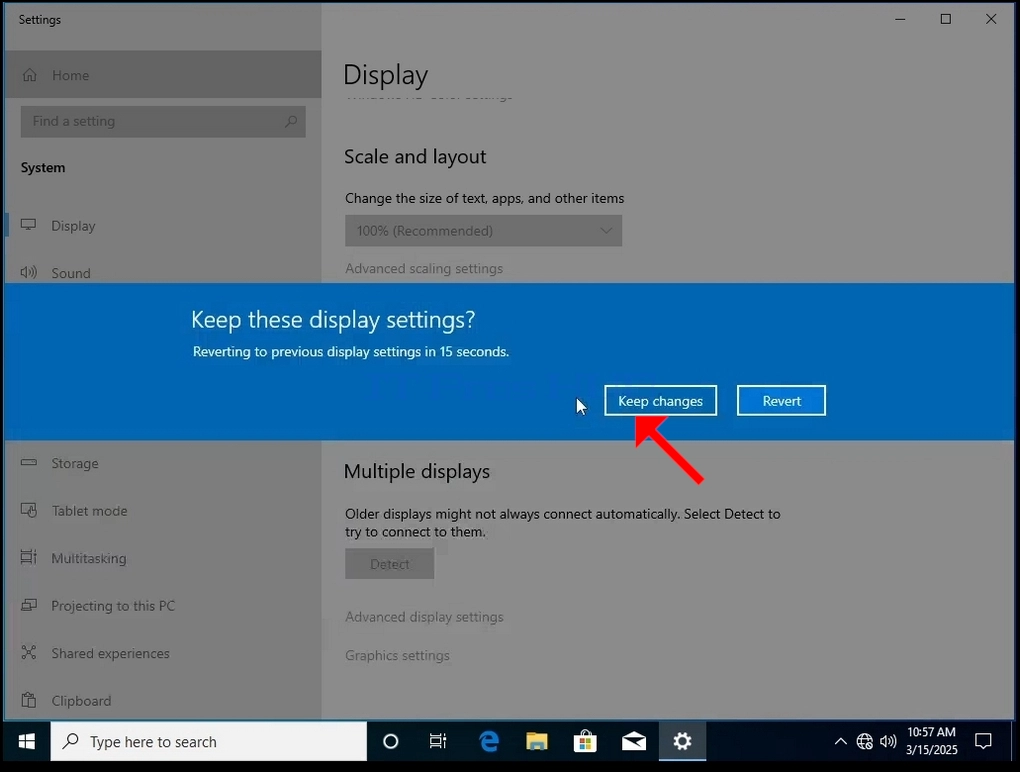This screenshot has width=1020, height=772.
Task: Open the Clipboard icon in sidebar
Action: (x=29, y=700)
